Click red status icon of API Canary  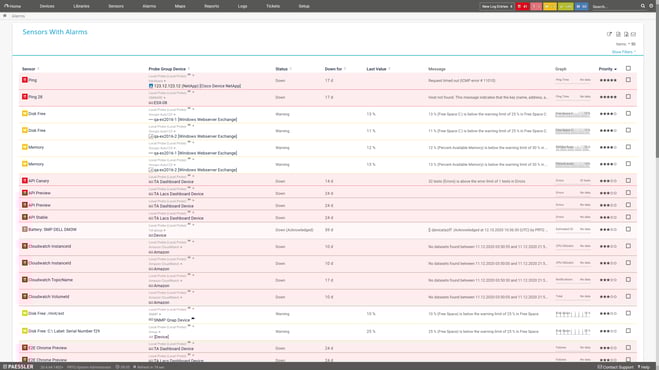(x=25, y=180)
